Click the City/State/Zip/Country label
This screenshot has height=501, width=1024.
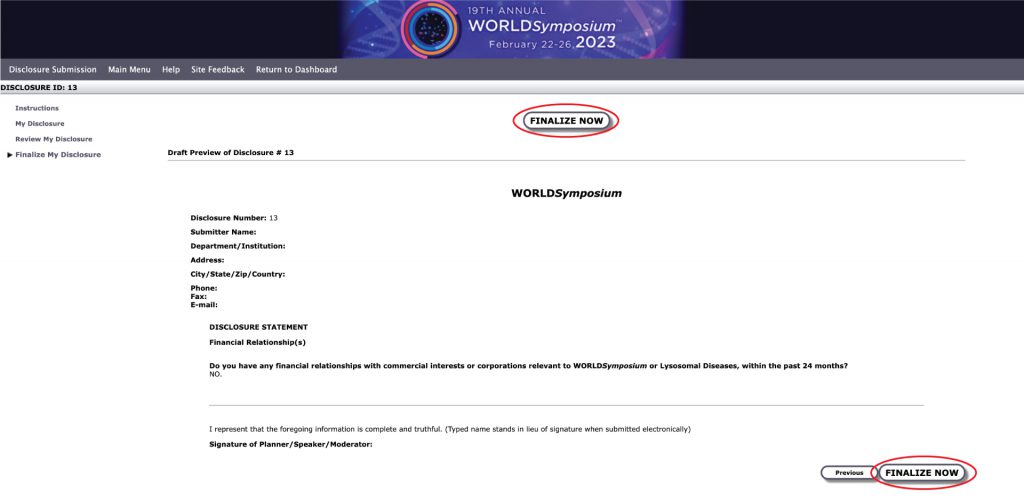click(238, 274)
